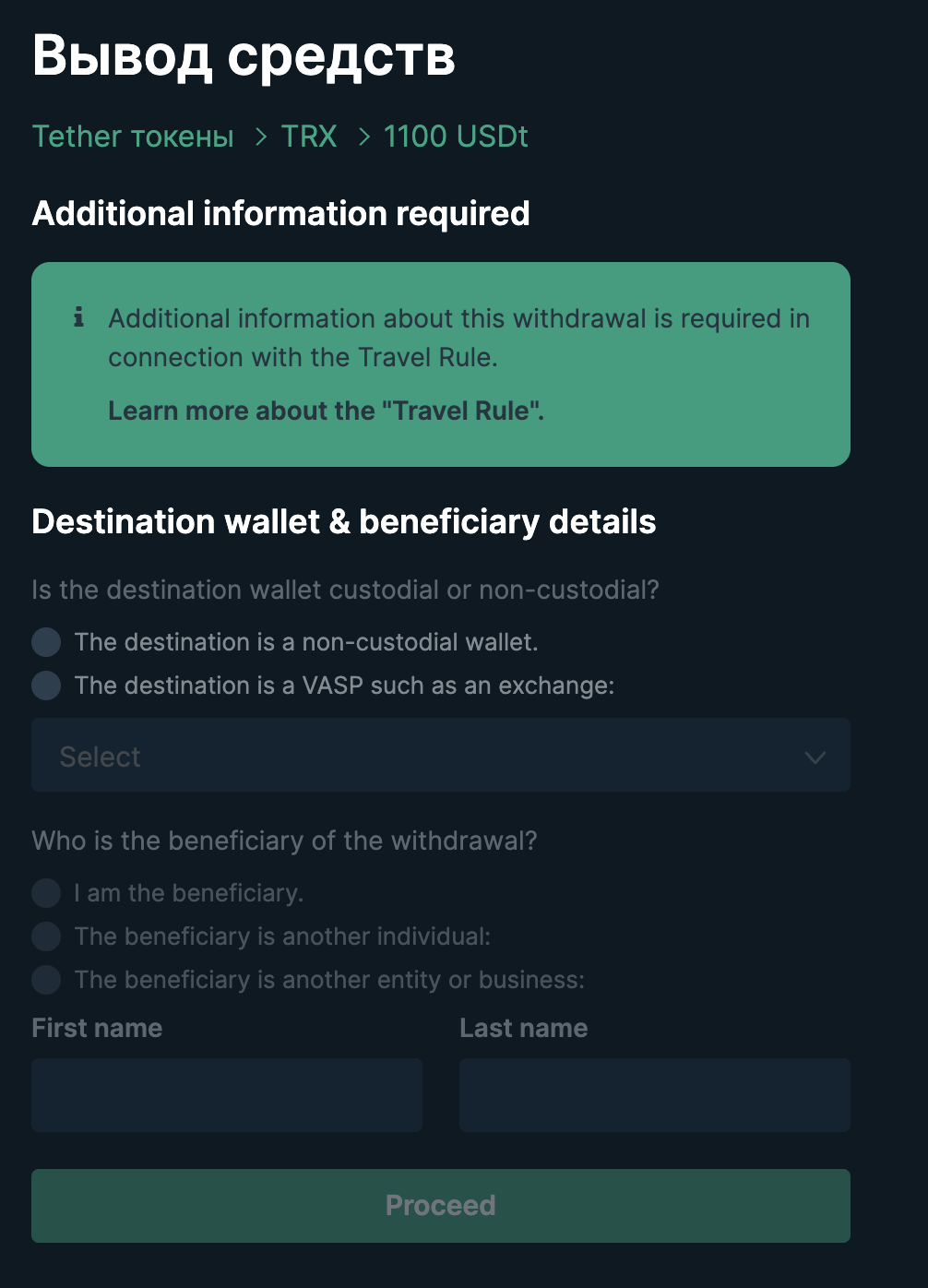Focus the Last name input field

[655, 1095]
